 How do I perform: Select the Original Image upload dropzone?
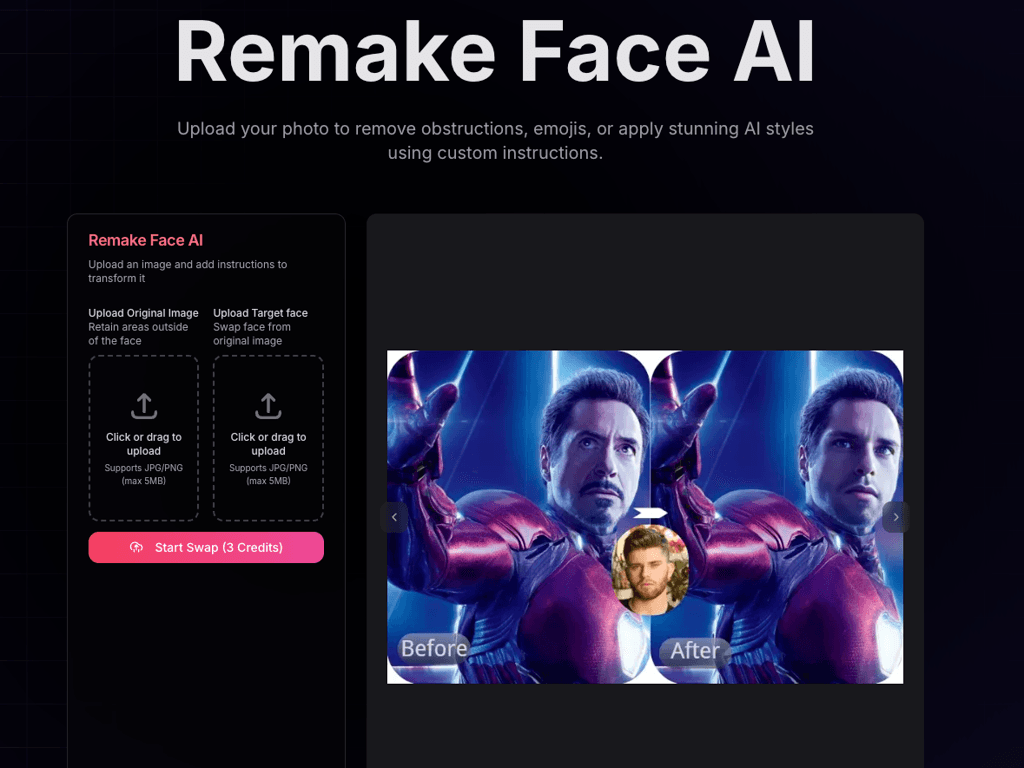143,438
